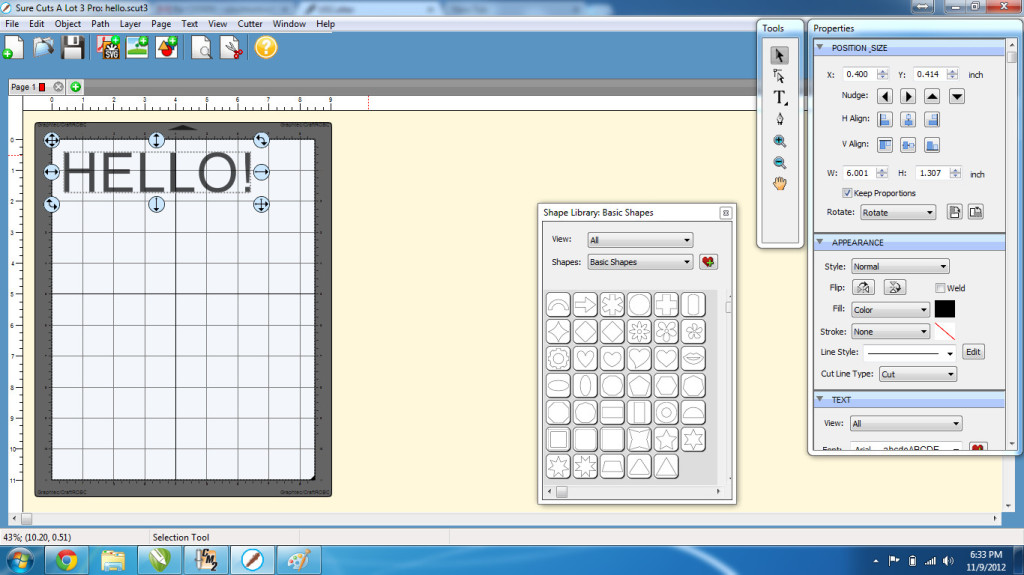Click the black Fill color swatch
The width and height of the screenshot is (1024, 575).
pos(944,308)
